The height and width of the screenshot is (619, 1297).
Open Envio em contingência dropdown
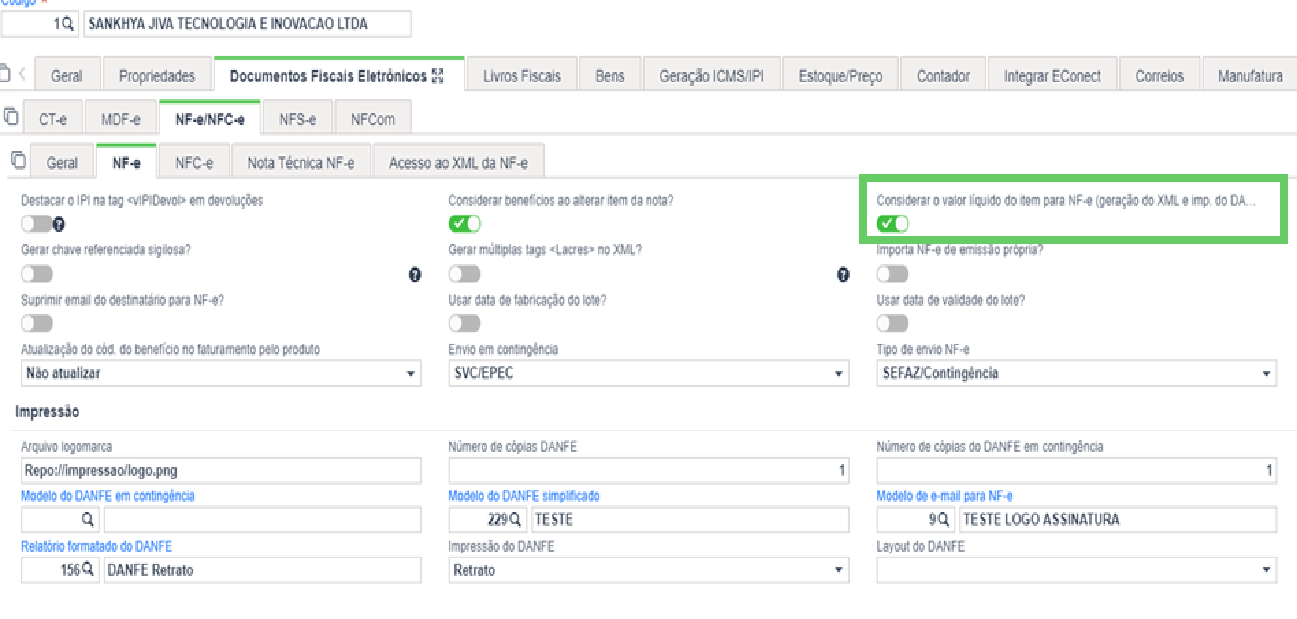point(649,373)
